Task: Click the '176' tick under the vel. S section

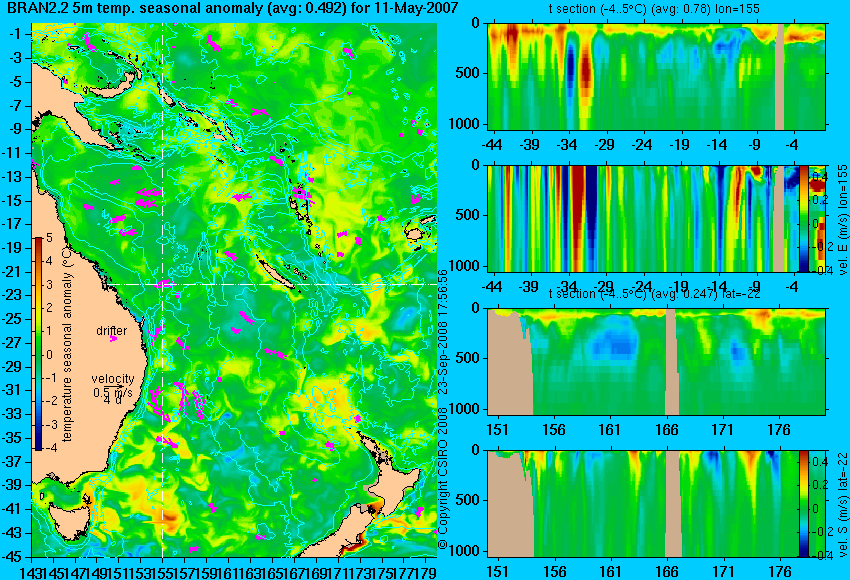Action: [780, 572]
